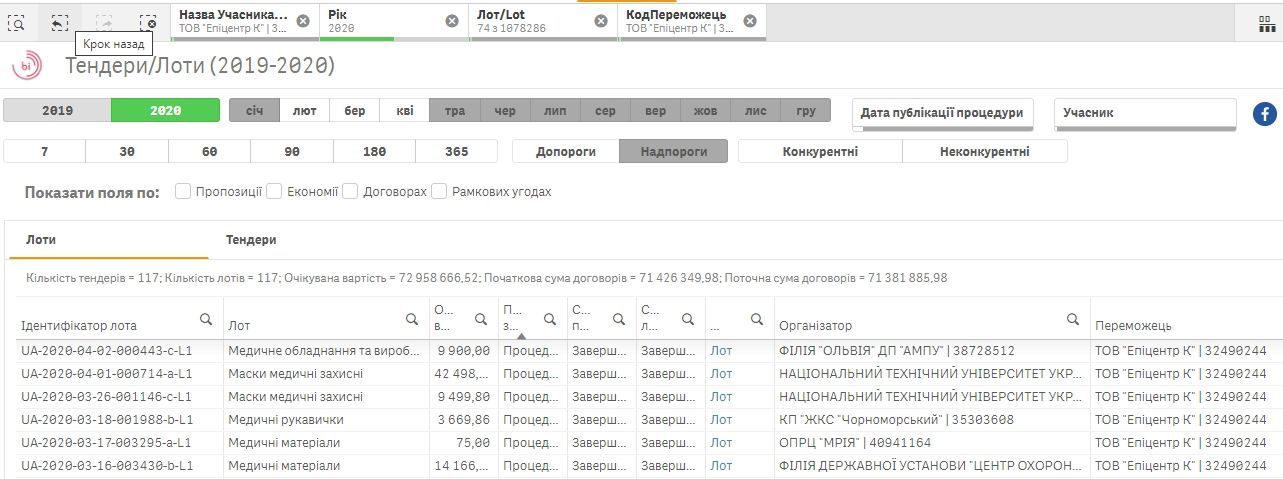Select month сер
1283x479 pixels.
click(x=605, y=111)
